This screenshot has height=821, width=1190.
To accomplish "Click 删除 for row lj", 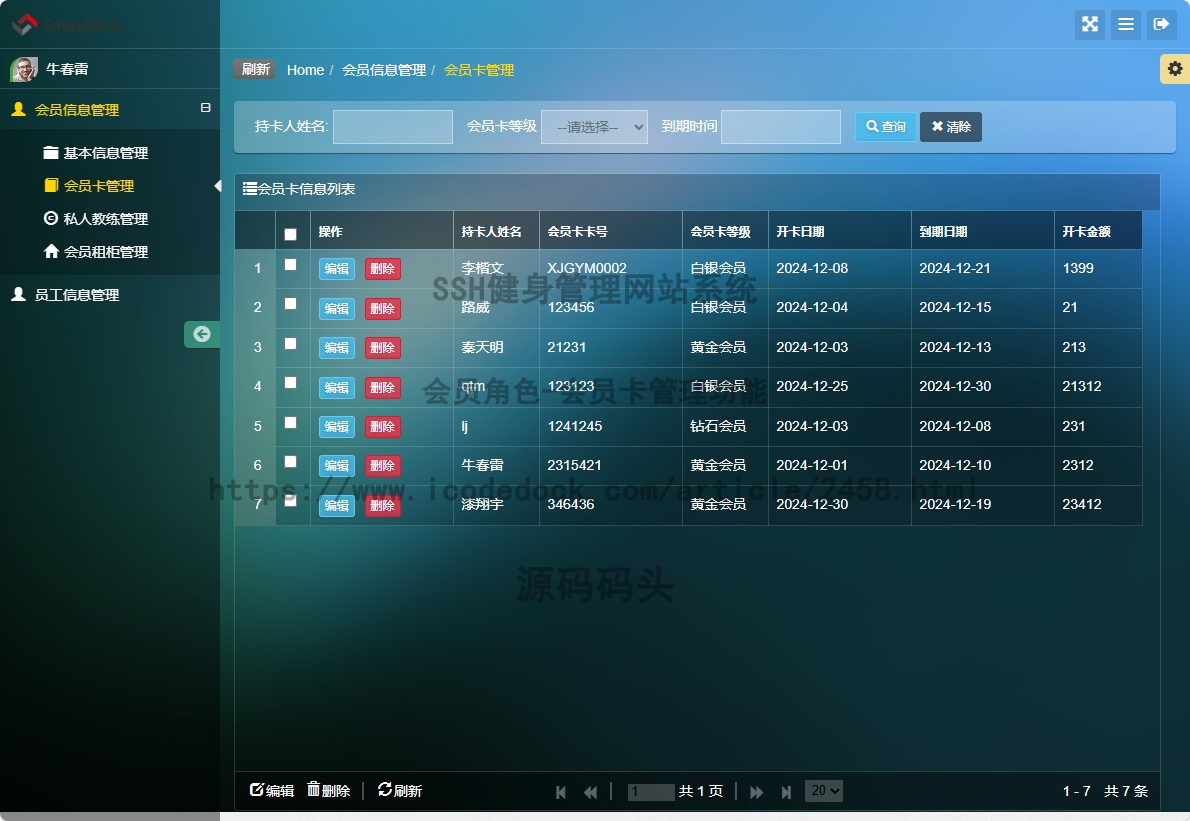I will pos(382,426).
